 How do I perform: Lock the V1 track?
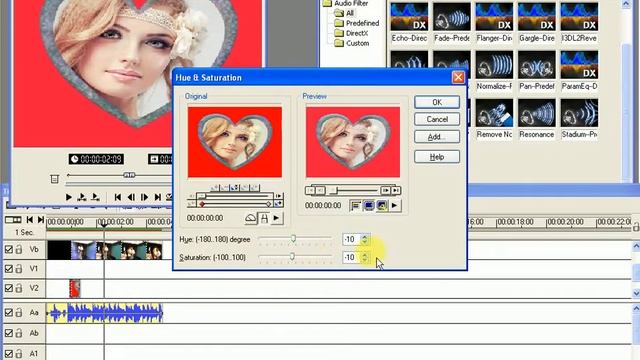click(x=19, y=269)
